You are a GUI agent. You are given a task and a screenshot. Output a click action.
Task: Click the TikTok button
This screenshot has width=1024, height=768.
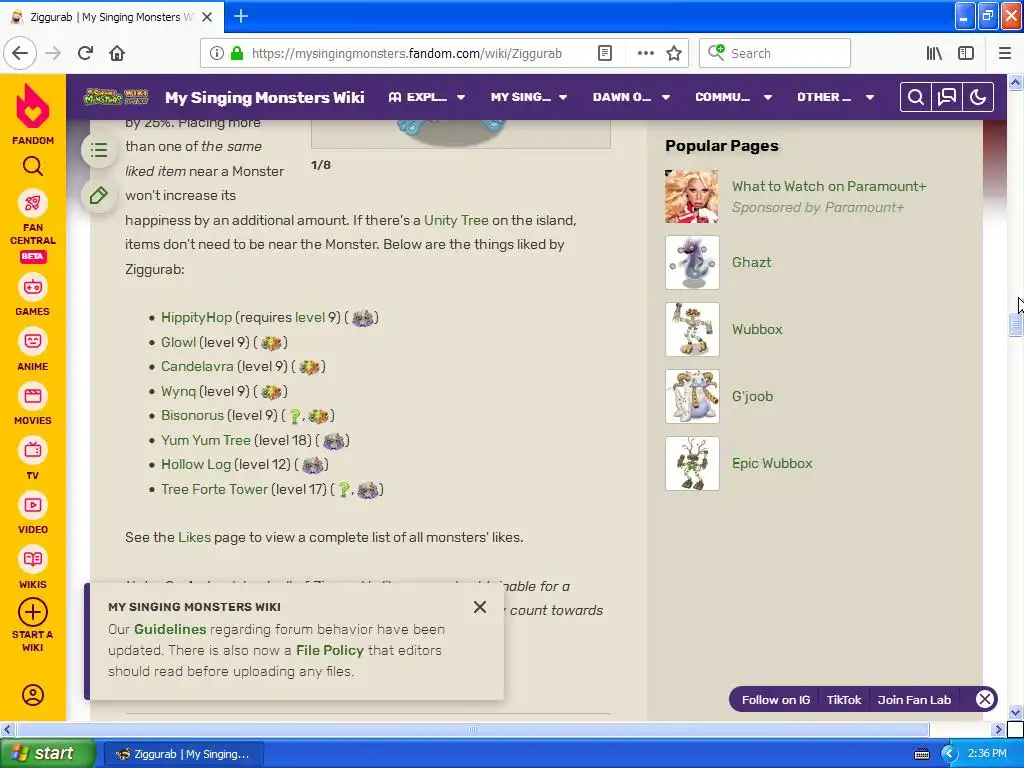point(844,700)
